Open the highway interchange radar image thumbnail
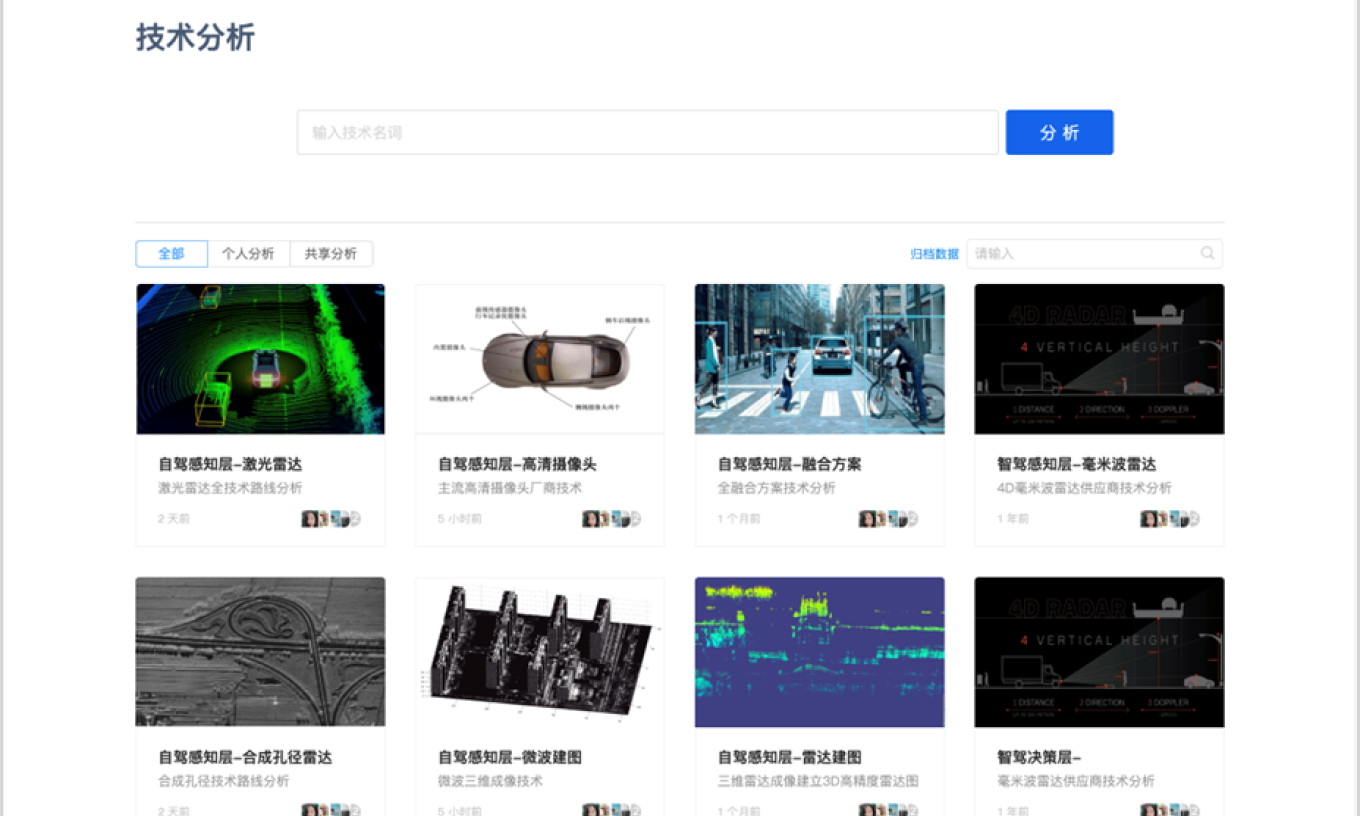The width and height of the screenshot is (1360, 816). (x=260, y=651)
